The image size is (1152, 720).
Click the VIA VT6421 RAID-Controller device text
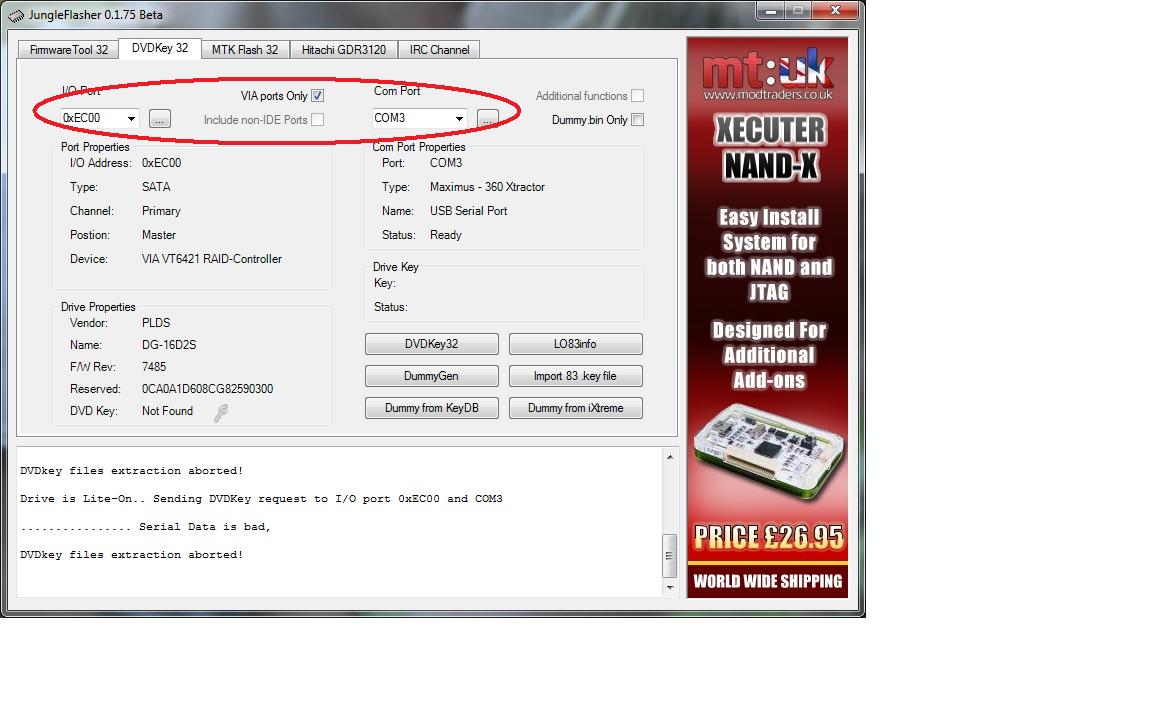tap(212, 259)
